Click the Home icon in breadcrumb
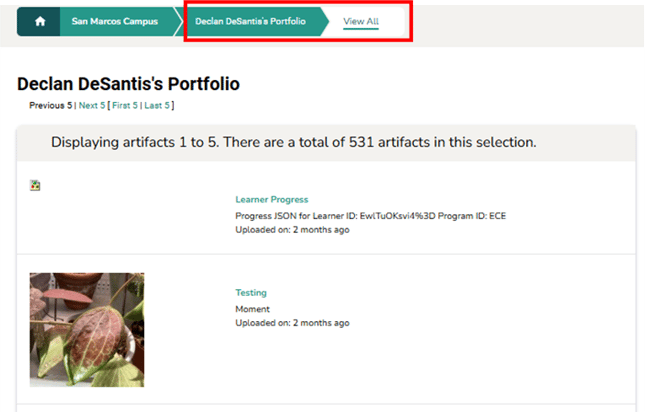This screenshot has height=413, width=645. tap(40, 21)
